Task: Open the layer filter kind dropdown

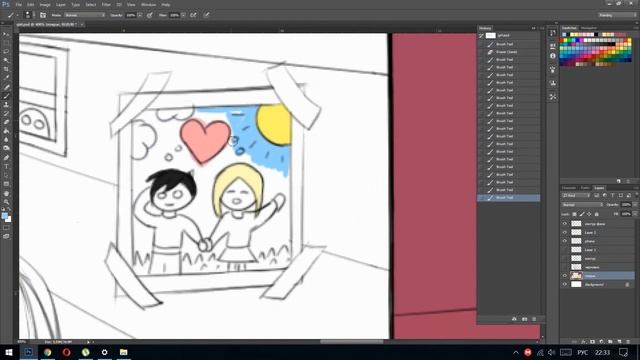Action: pyautogui.click(x=576, y=196)
